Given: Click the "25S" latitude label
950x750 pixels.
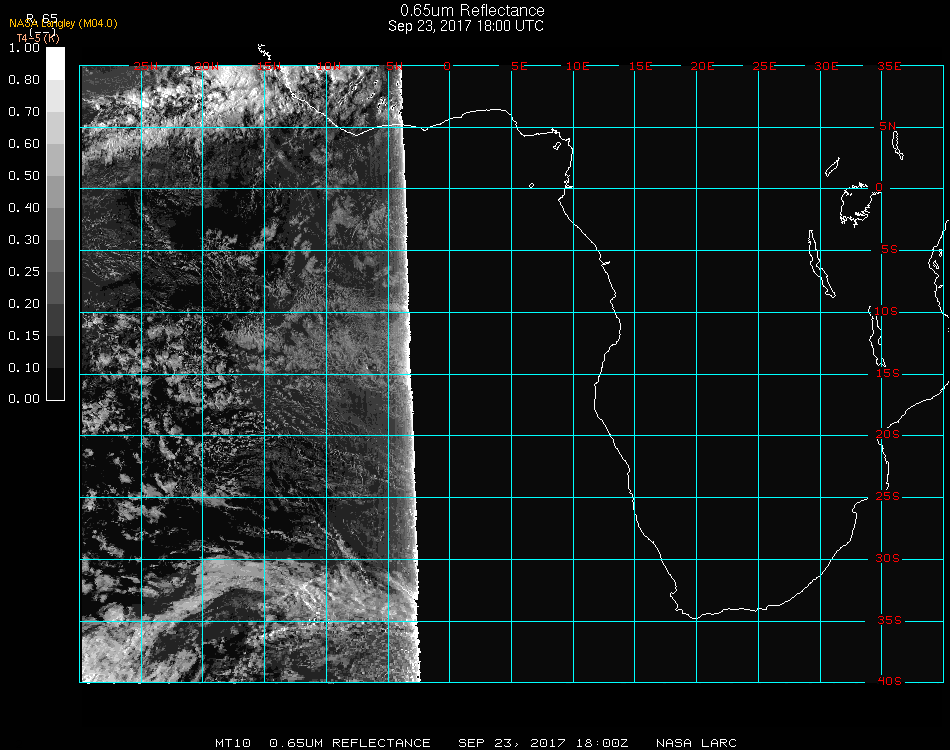Looking at the screenshot, I should (x=888, y=496).
